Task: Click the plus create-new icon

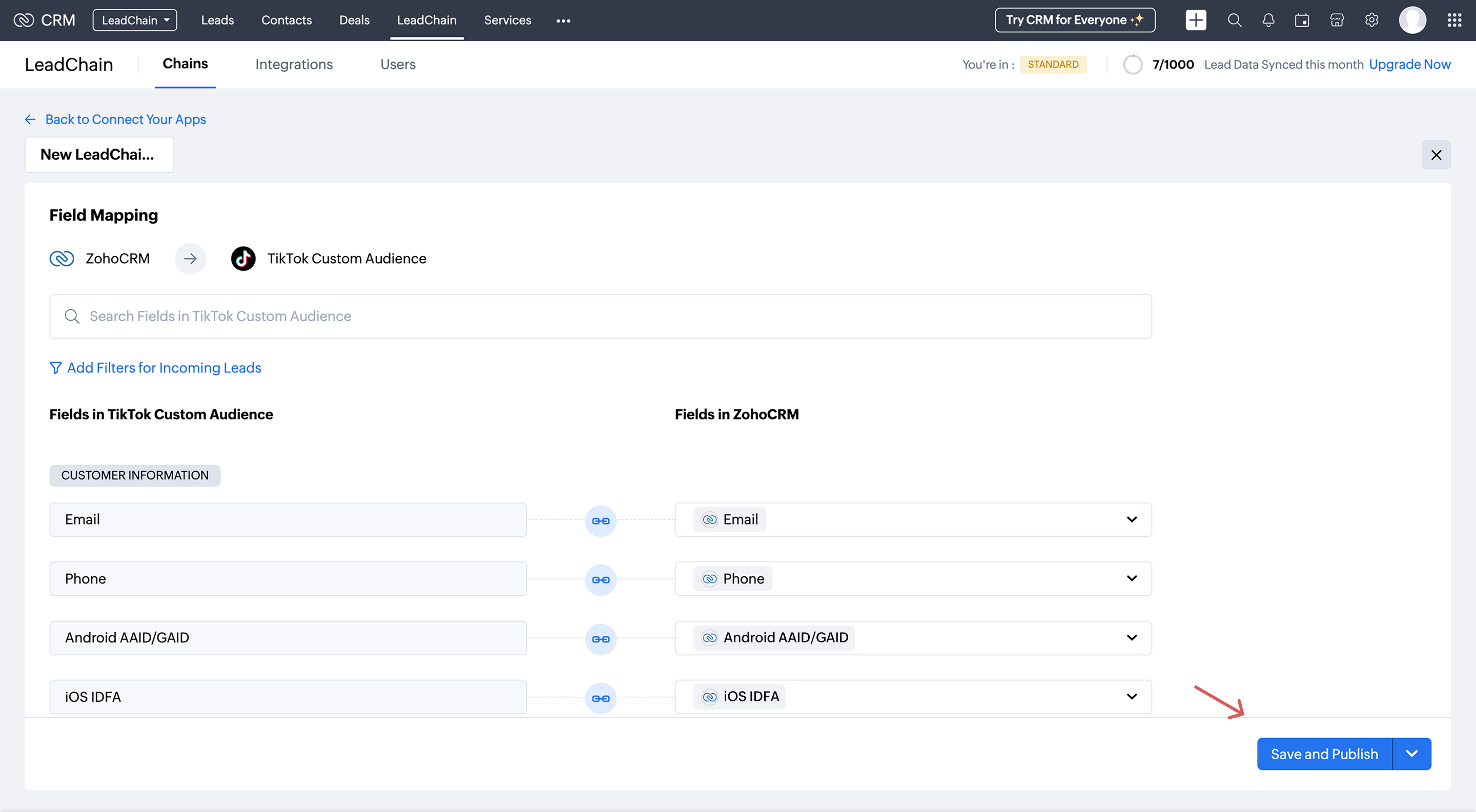Action: click(1195, 20)
